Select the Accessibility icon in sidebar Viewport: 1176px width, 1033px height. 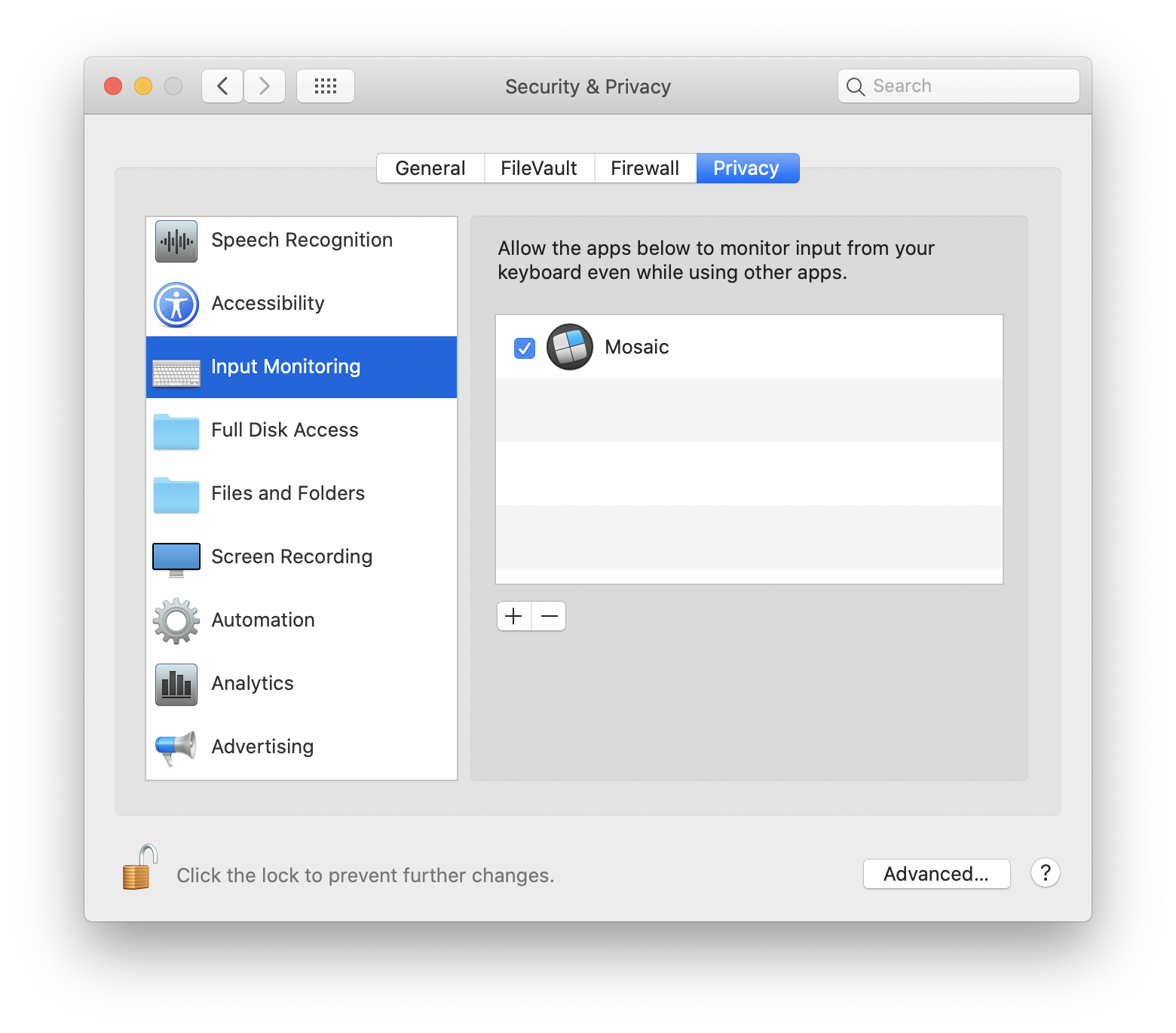click(x=176, y=305)
